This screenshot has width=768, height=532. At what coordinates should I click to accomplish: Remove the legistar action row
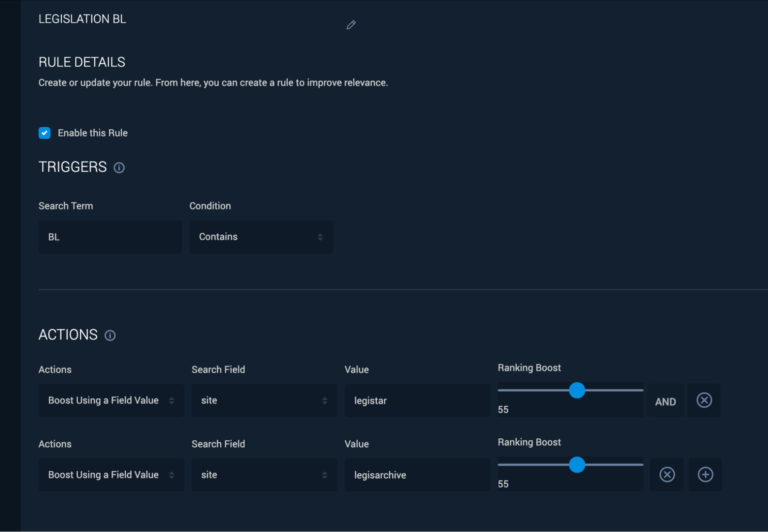704,400
